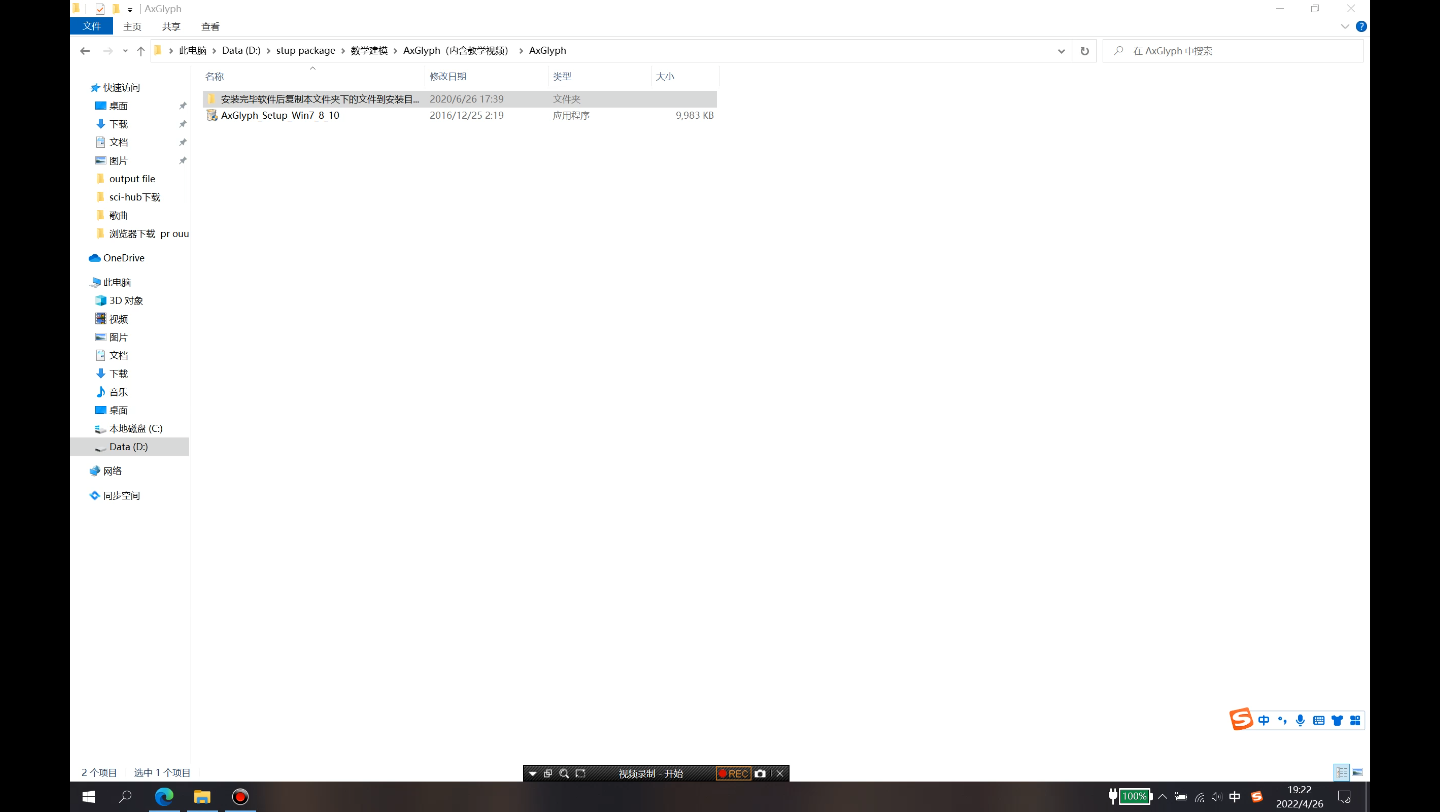Go to stup package in address bar
The height and width of the screenshot is (812, 1440).
tap(306, 50)
